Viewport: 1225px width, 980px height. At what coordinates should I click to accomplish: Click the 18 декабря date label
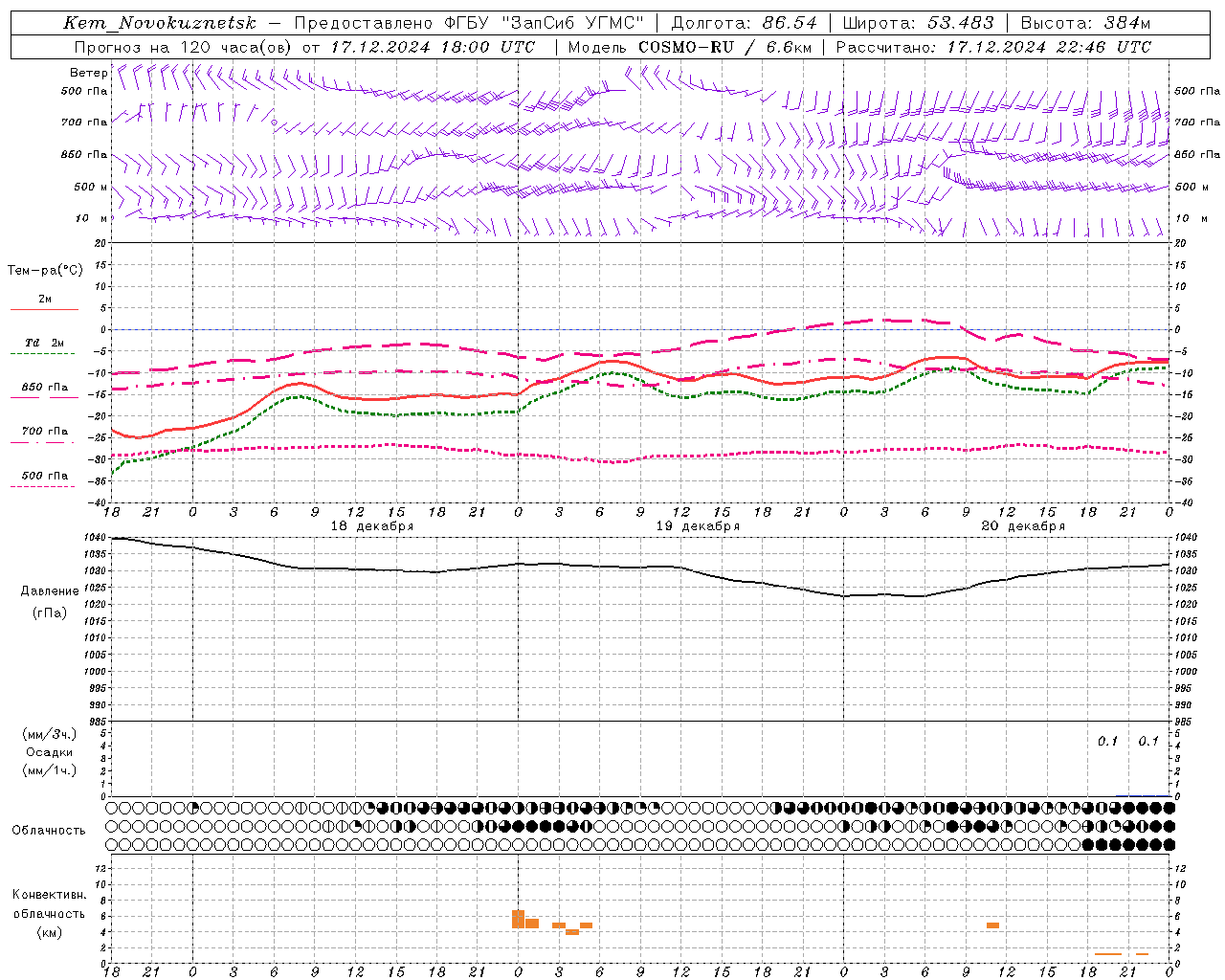[x=372, y=526]
